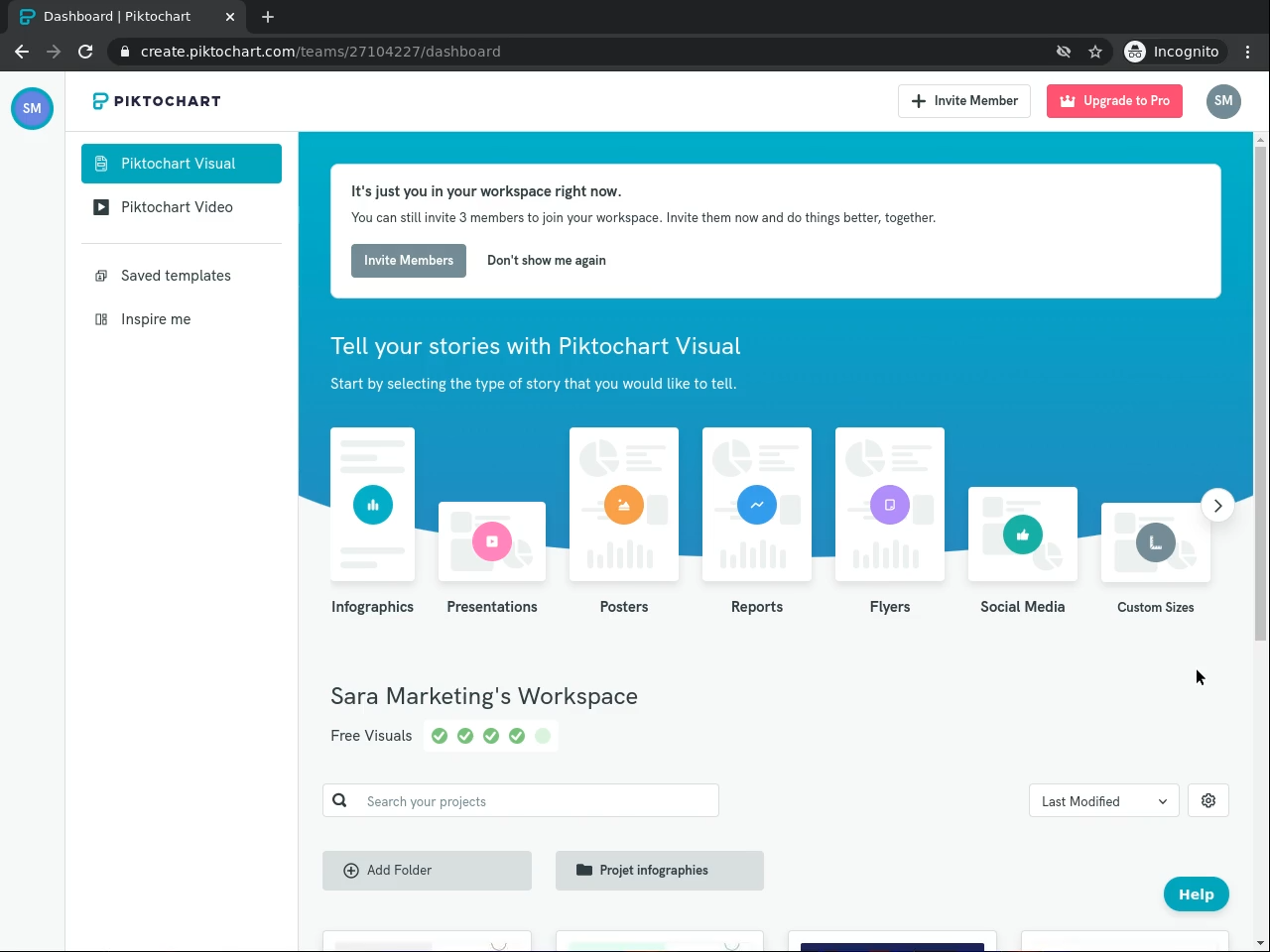Click the Piktochart logo

[157, 101]
